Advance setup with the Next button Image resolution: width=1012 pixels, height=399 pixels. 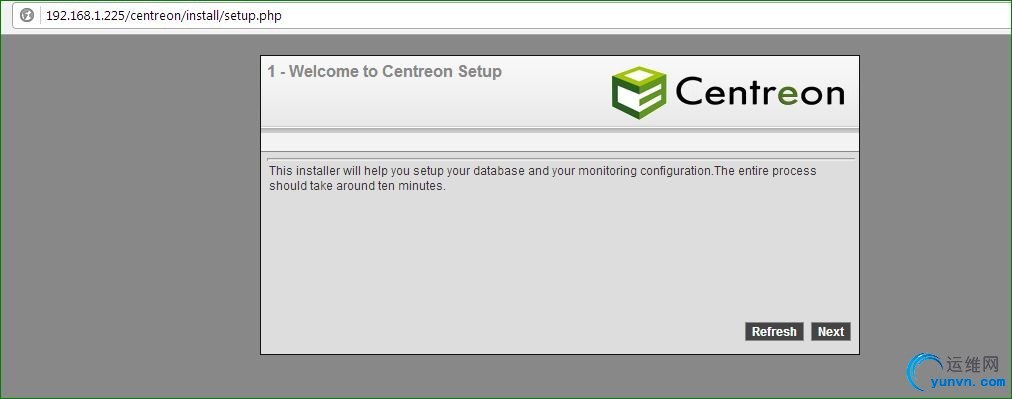coord(831,331)
